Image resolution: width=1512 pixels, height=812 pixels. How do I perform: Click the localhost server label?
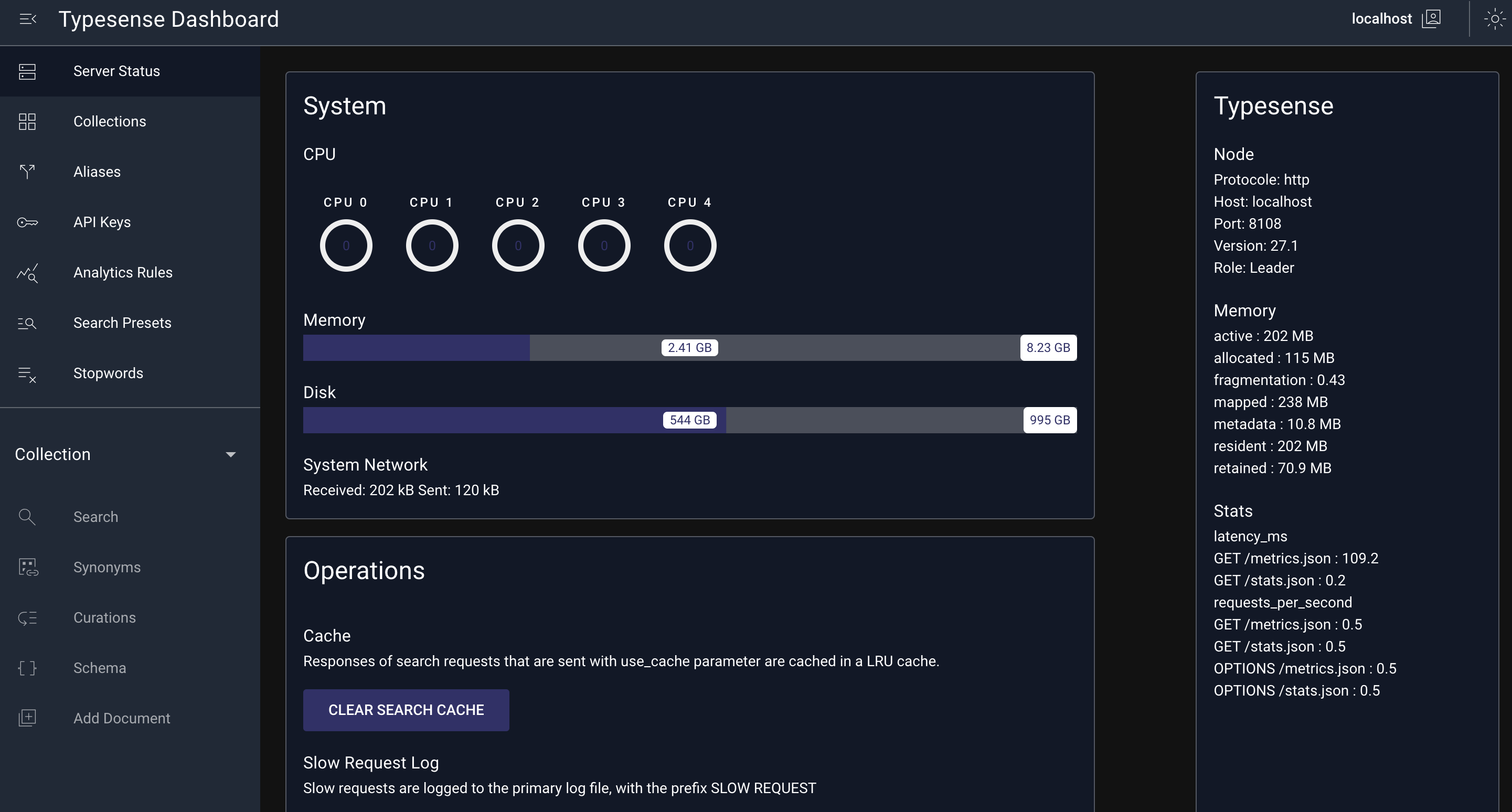(x=1381, y=19)
